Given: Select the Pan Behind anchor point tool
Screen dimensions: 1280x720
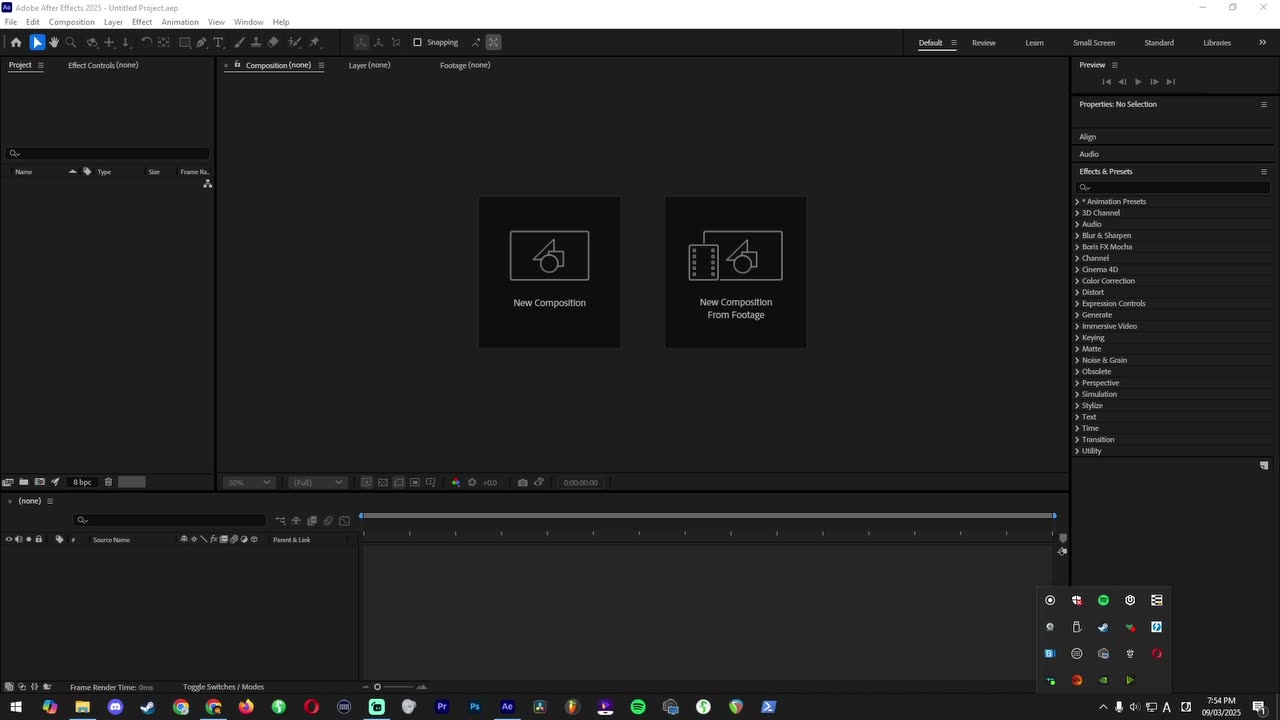Looking at the screenshot, I should point(164,42).
